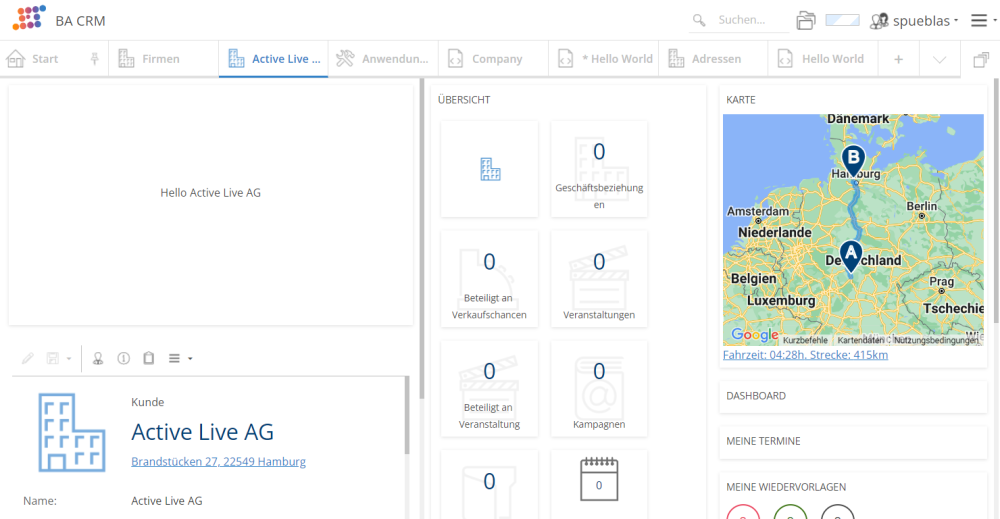Click map marker B on Hamburg
This screenshot has width=1000, height=519.
pos(853,159)
